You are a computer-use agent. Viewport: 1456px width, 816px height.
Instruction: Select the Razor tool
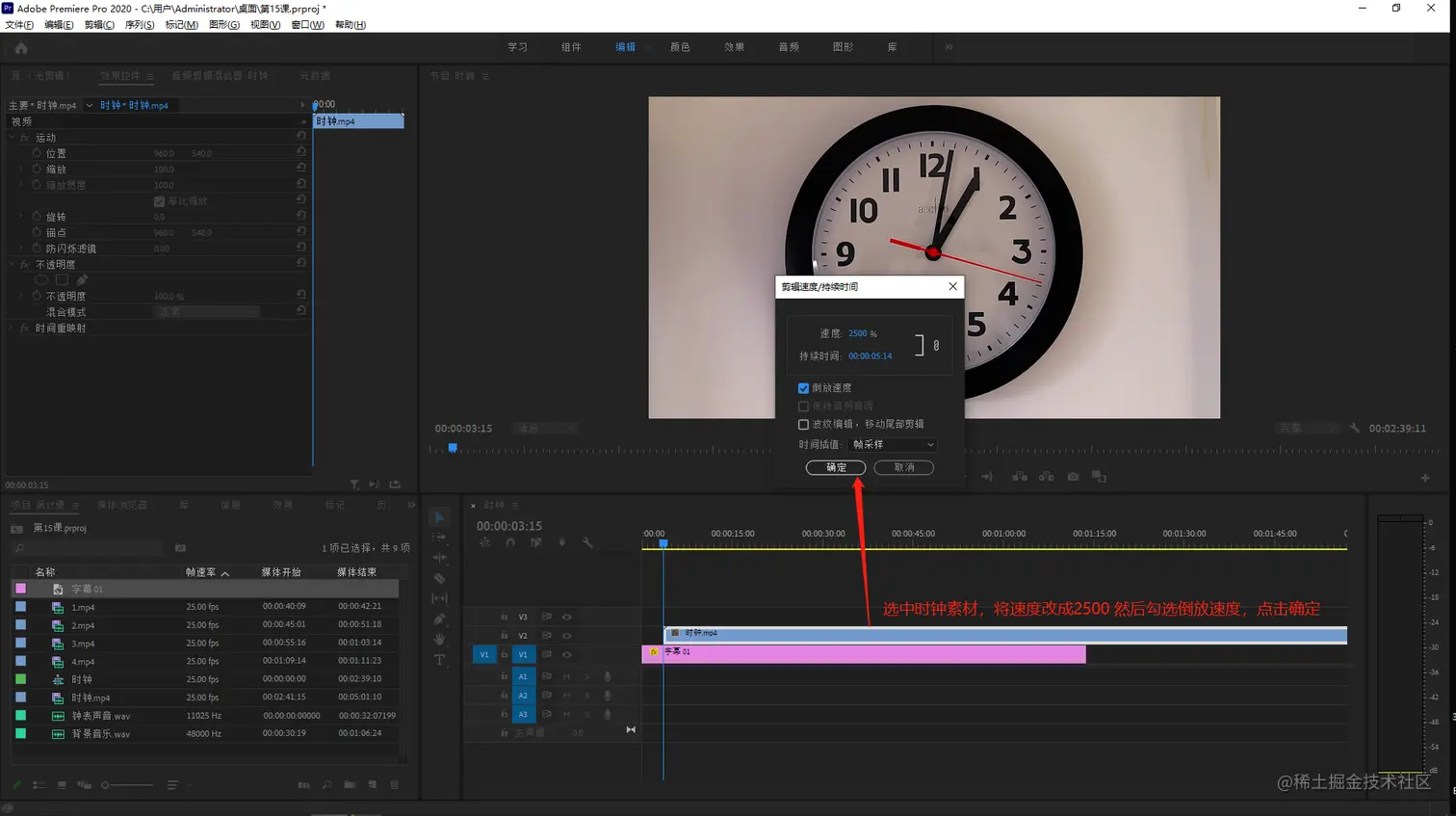[x=439, y=579]
